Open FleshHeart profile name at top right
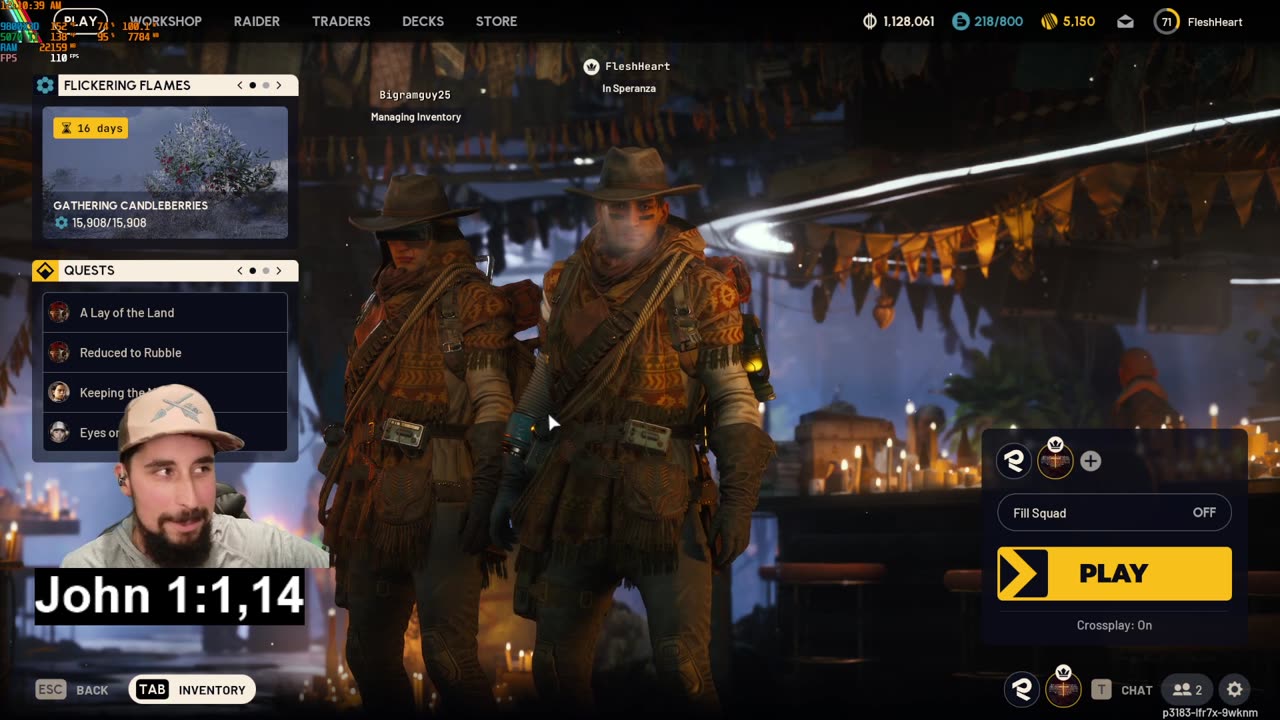 1215,22
